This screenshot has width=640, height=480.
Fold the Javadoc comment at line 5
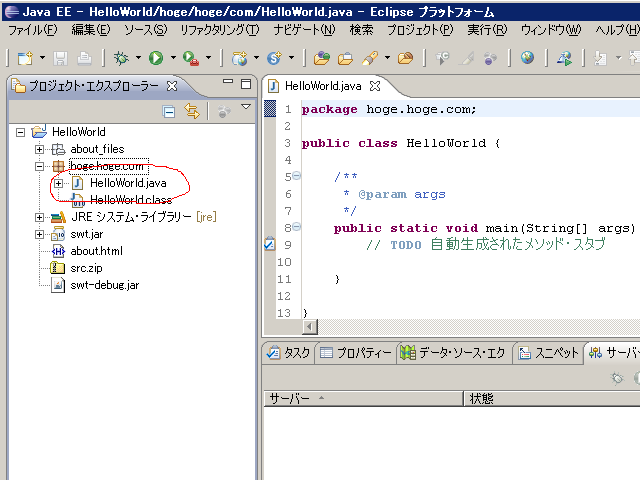[x=297, y=176]
